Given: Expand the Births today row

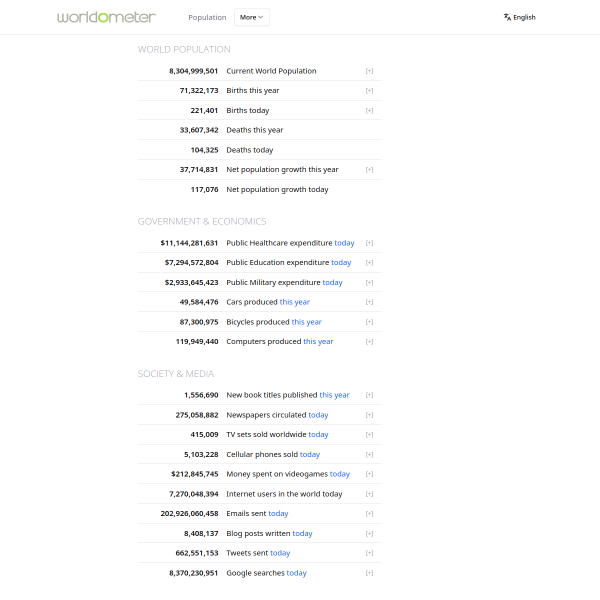Looking at the screenshot, I should click(x=369, y=111).
